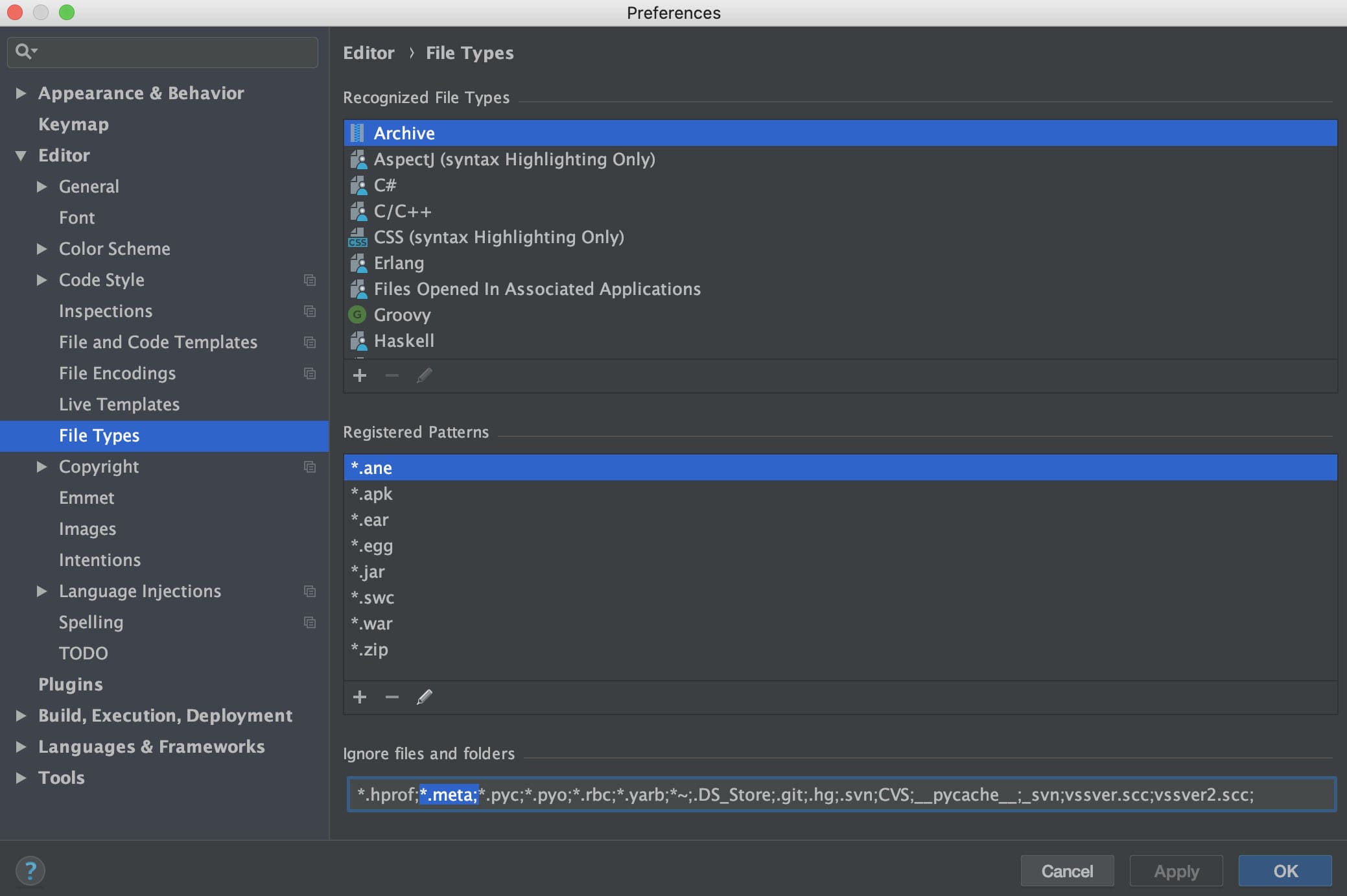Expand Build, Execution, Deployment node
Screen dimensions: 1347x896
coord(21,716)
